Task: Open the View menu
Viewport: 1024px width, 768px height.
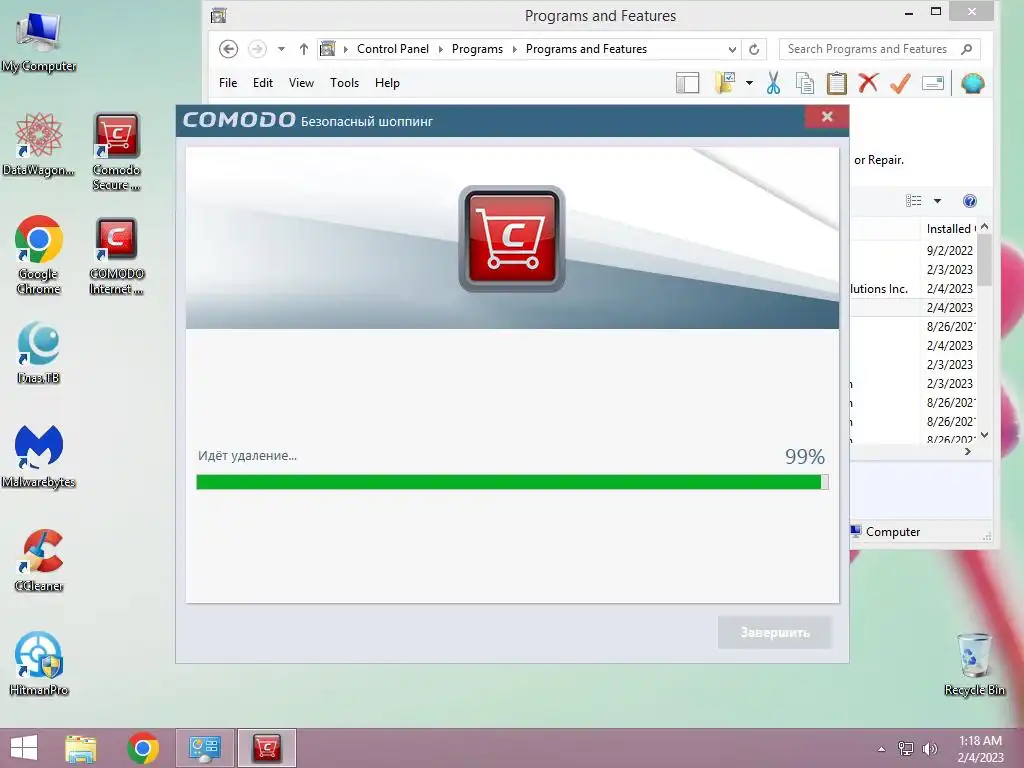Action: click(x=301, y=83)
